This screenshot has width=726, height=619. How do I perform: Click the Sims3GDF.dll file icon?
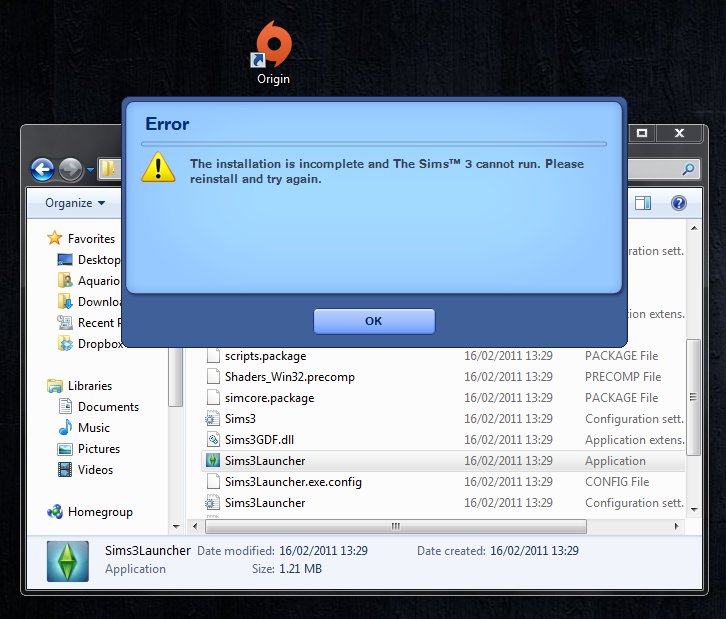coord(213,440)
